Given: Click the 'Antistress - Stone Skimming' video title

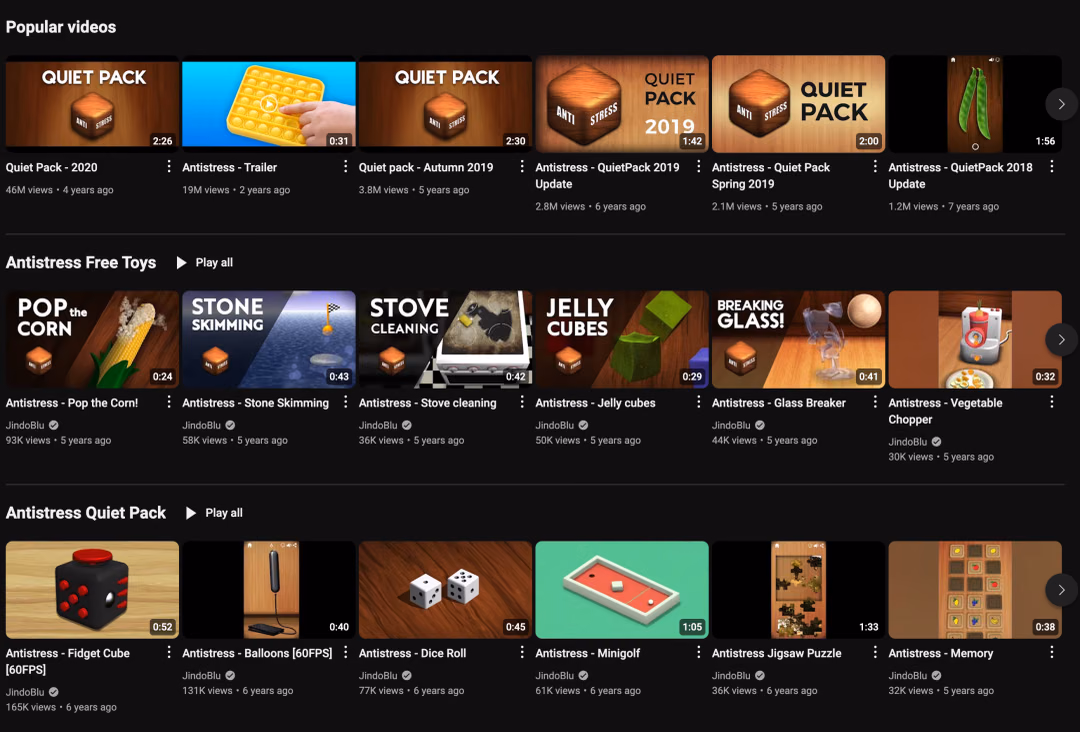Looking at the screenshot, I should point(256,403).
